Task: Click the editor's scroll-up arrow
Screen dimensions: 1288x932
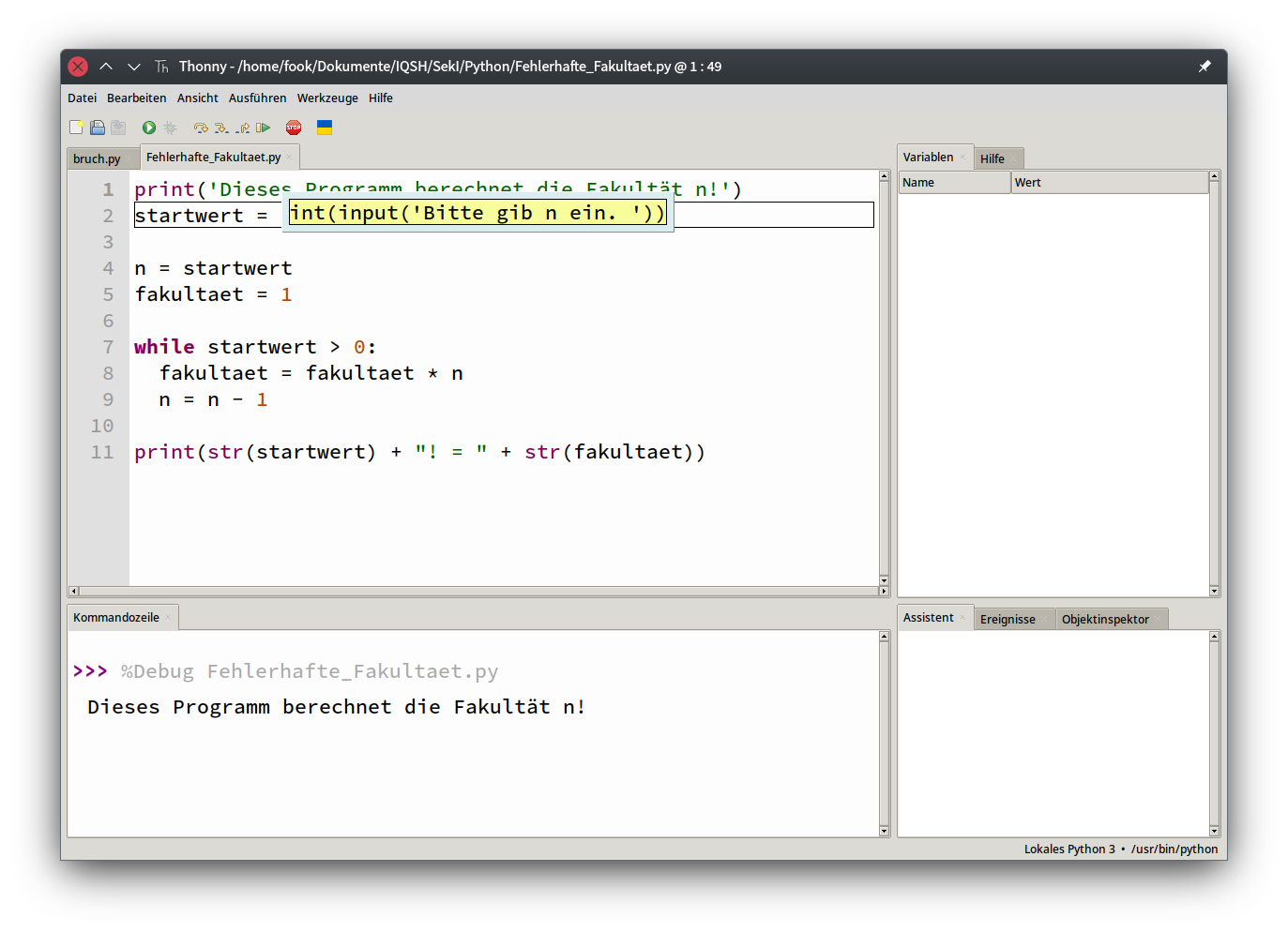Action: pos(884,176)
